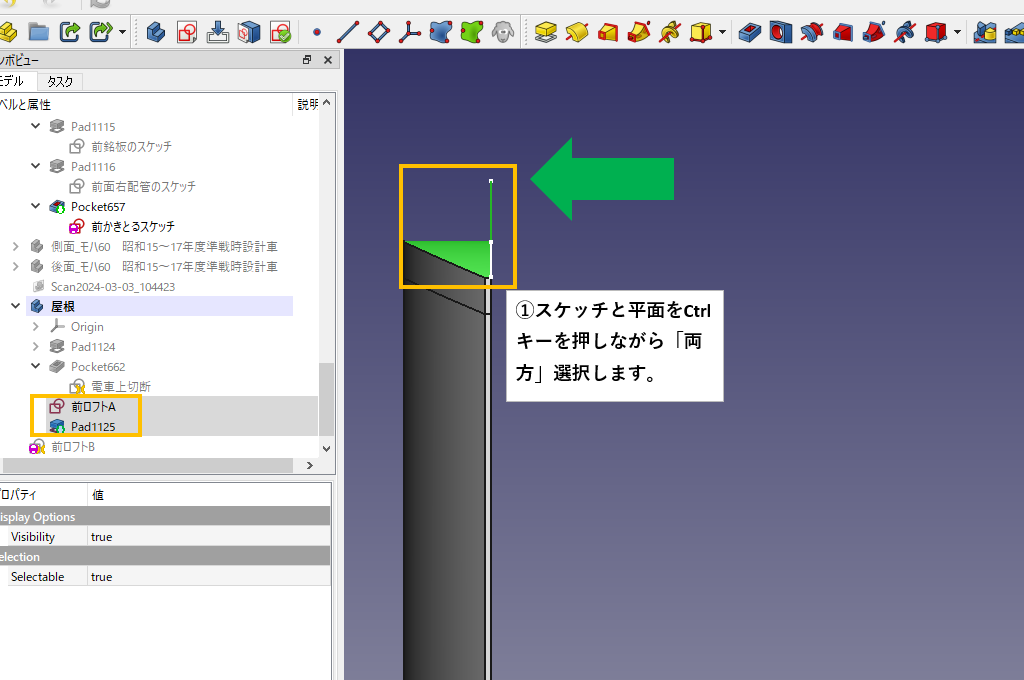The height and width of the screenshot is (680, 1024).
Task: Select Pad1125 in the model tree
Action: [x=92, y=427]
